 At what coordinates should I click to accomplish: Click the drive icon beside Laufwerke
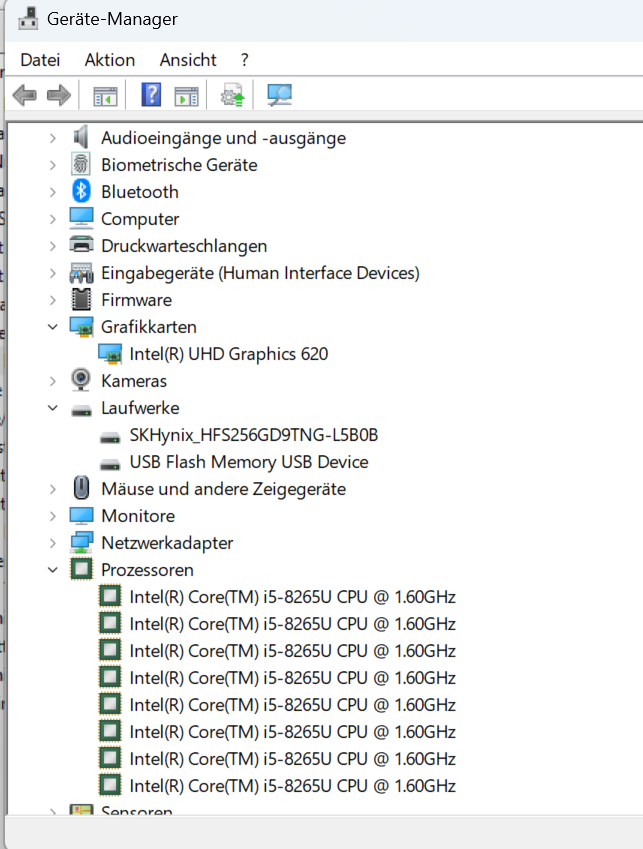[x=81, y=410]
